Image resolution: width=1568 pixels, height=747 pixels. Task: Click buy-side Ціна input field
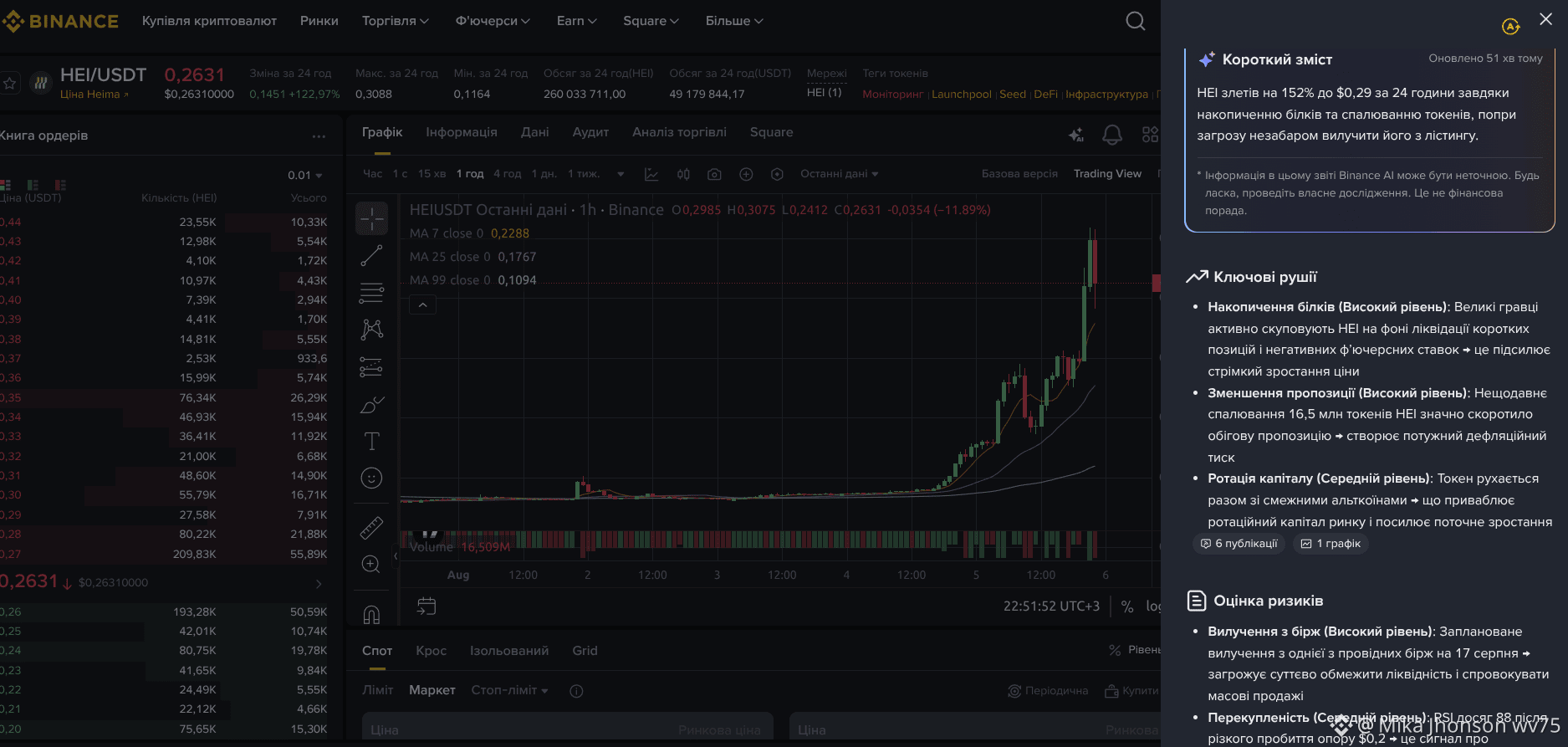(567, 727)
